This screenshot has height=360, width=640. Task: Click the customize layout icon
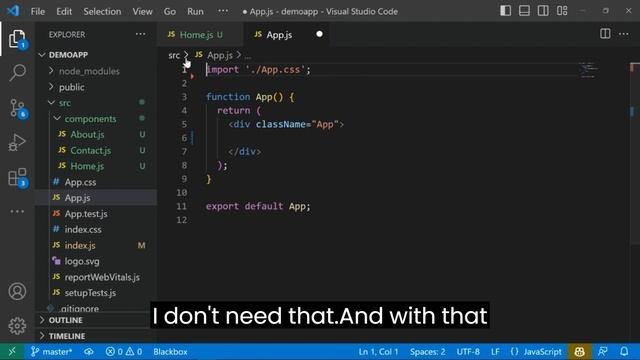point(562,11)
